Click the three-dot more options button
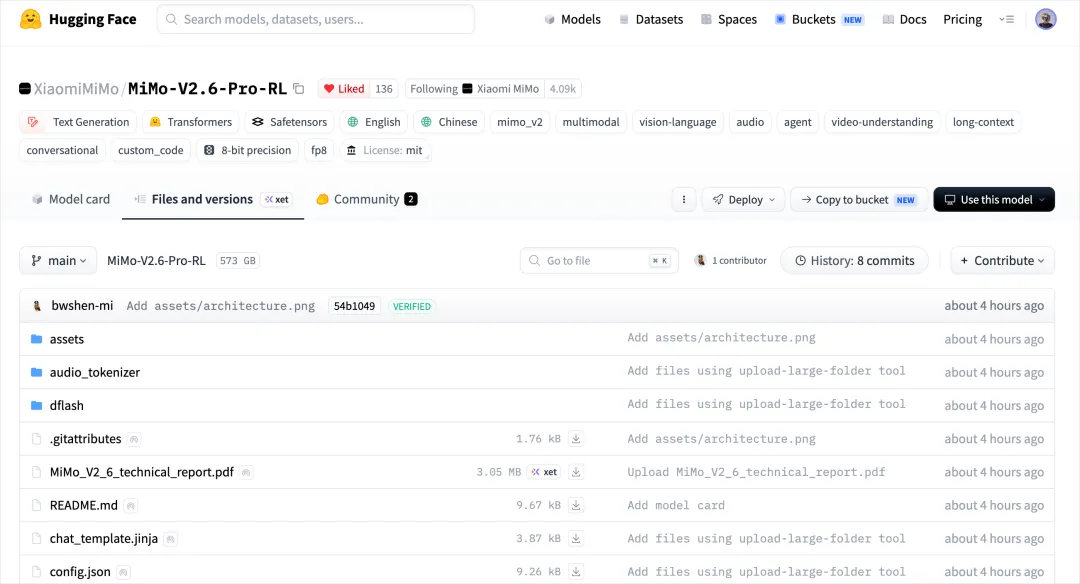This screenshot has width=1080, height=584. point(684,200)
